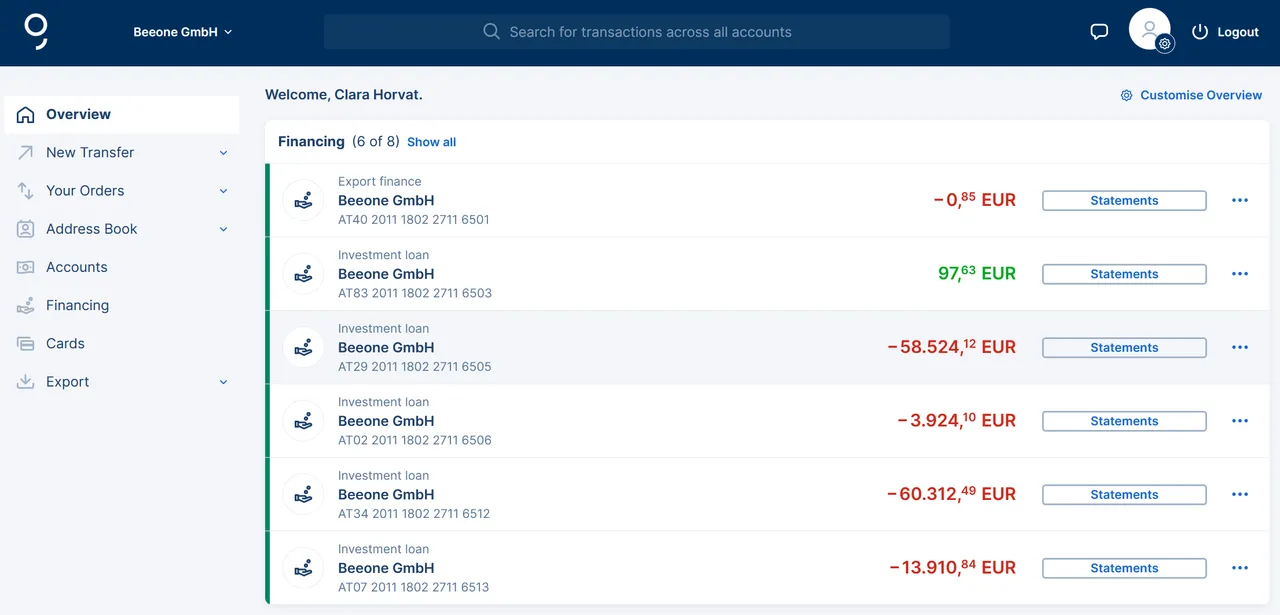Click the Export finance account icon
The width and height of the screenshot is (1280, 615).
point(303,200)
